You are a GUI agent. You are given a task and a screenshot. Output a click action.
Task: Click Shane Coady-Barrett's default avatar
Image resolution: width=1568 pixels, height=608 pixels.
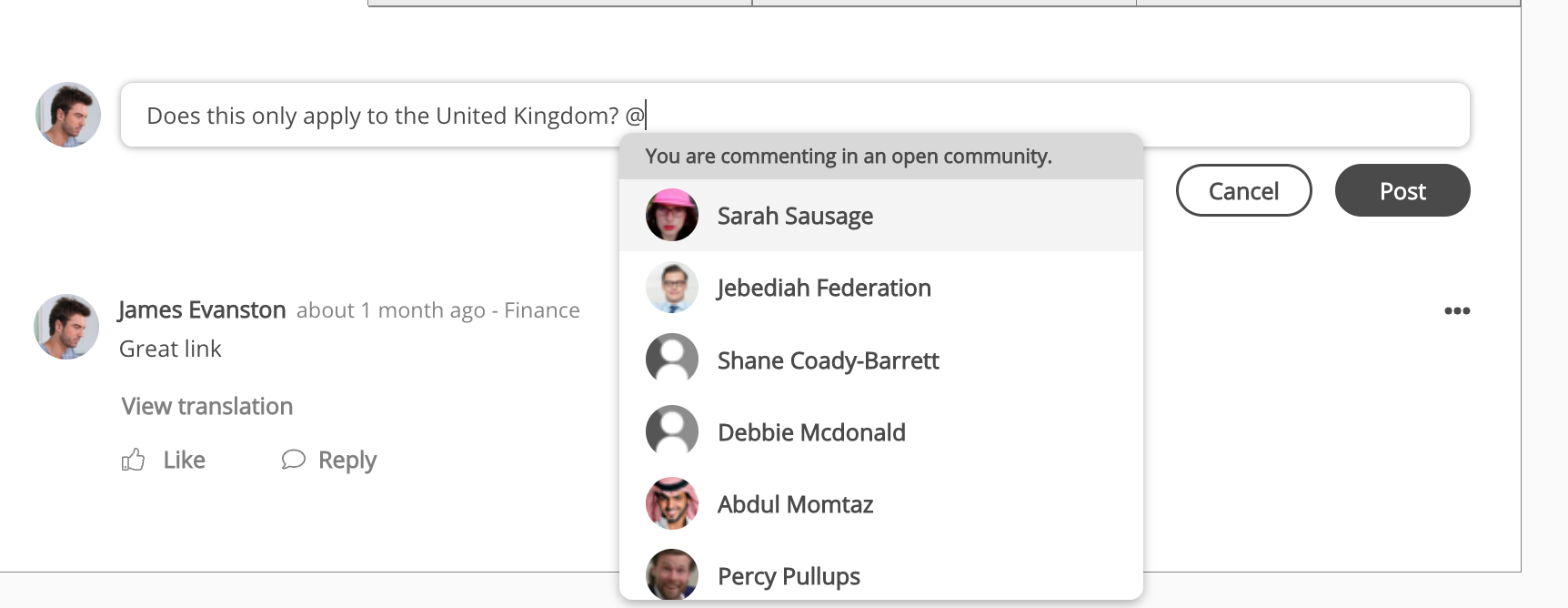672,360
